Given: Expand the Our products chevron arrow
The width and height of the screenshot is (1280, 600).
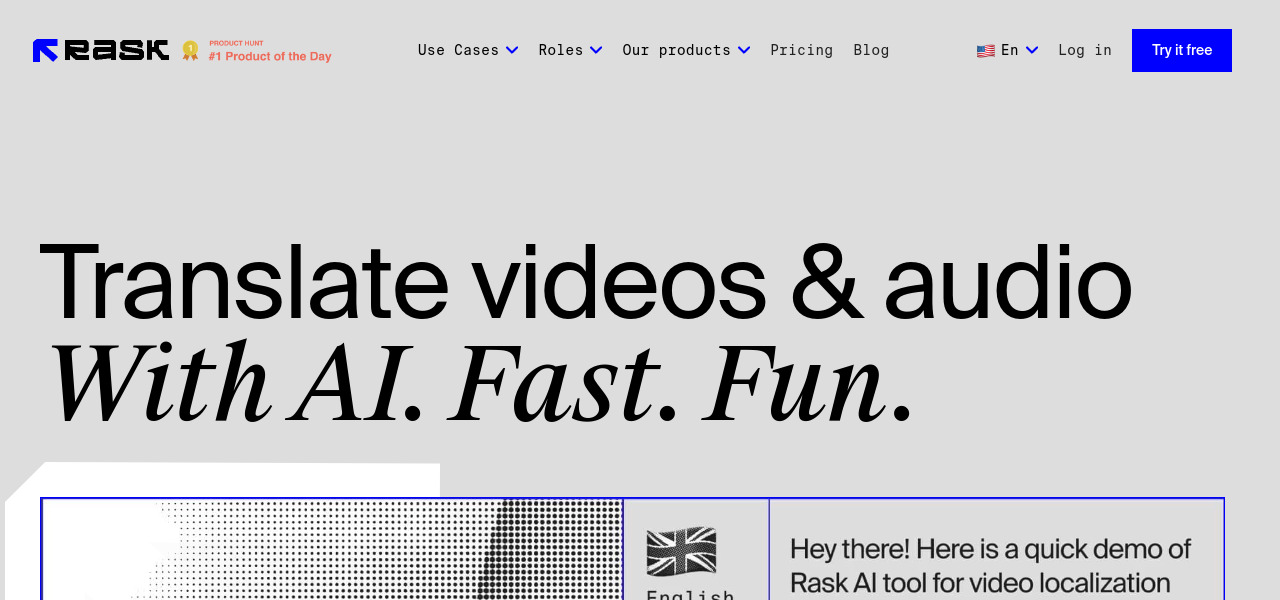Looking at the screenshot, I should 744,50.
